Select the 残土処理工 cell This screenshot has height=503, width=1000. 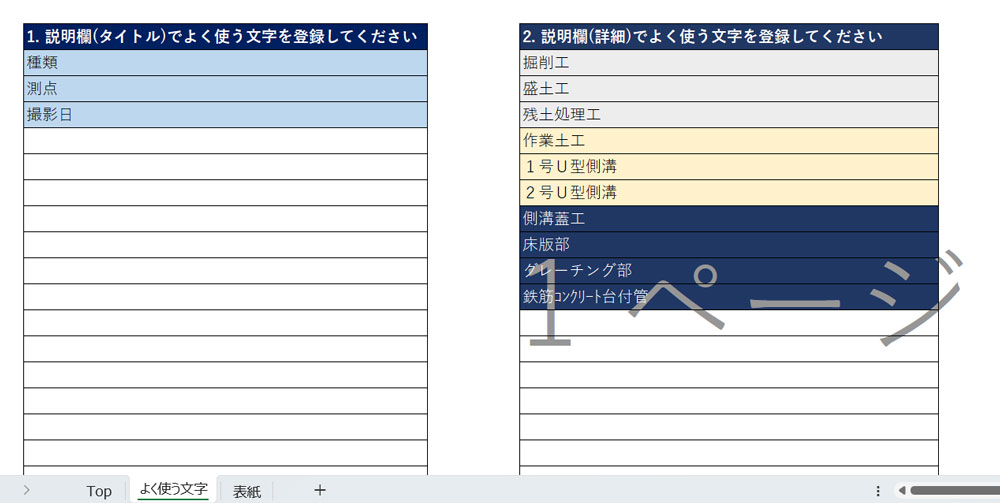(728, 115)
